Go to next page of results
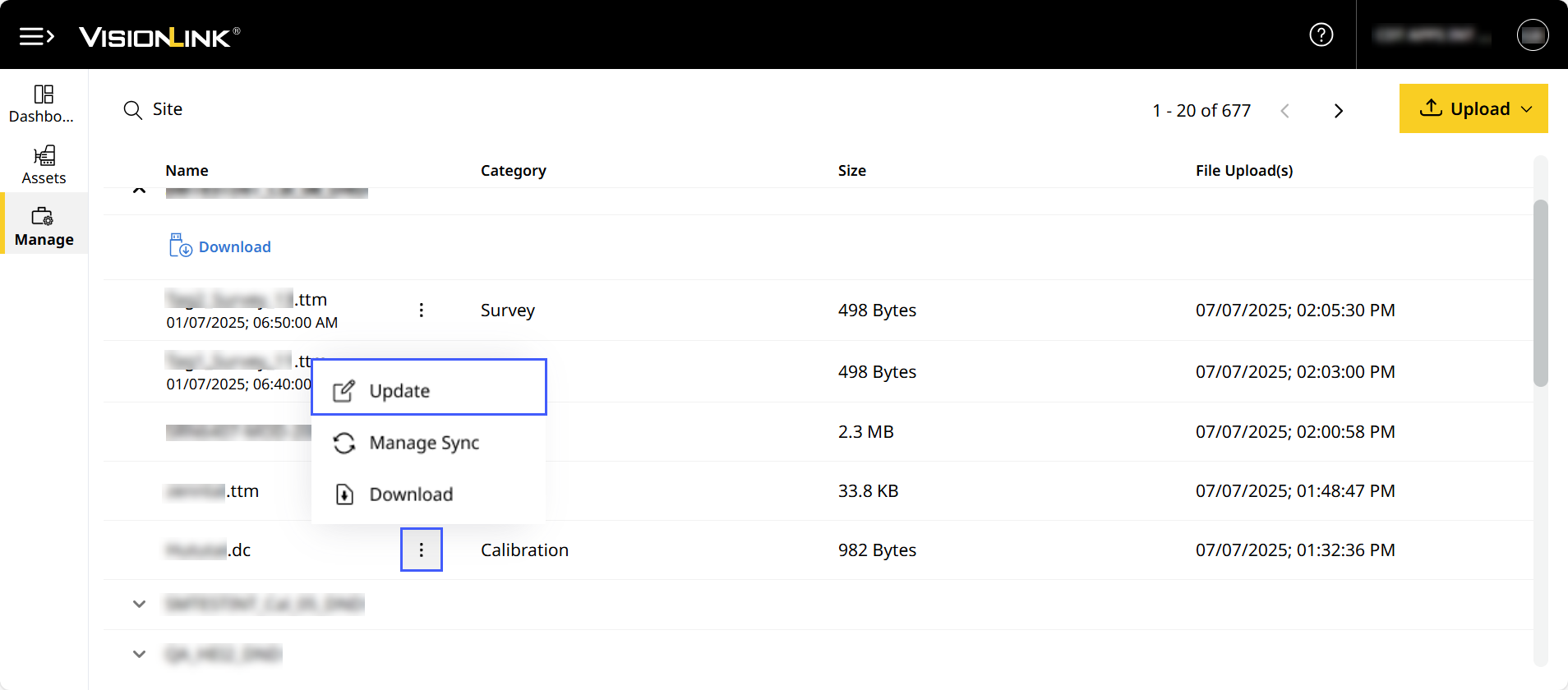Image resolution: width=1568 pixels, height=690 pixels. point(1338,111)
